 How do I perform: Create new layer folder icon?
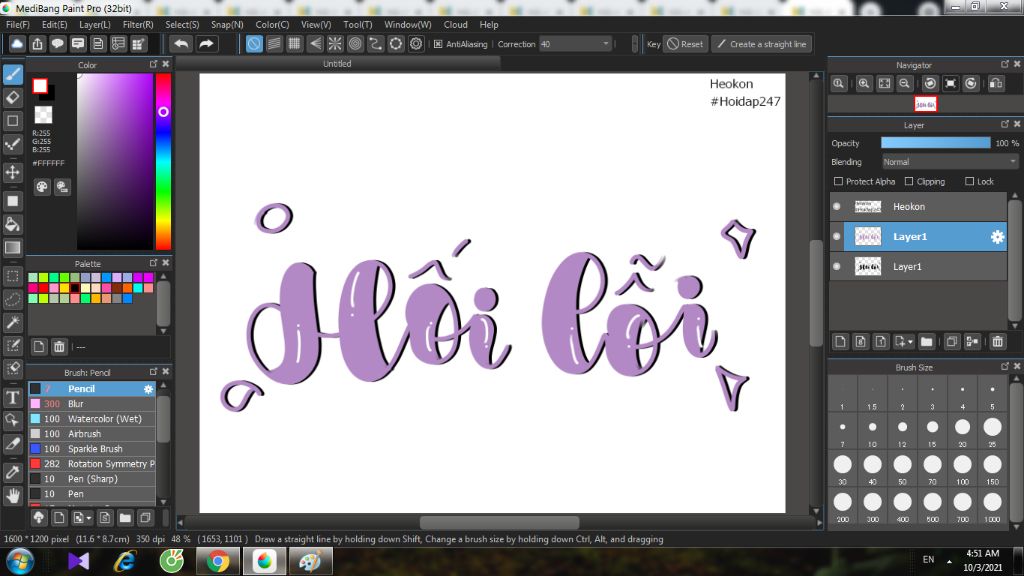point(927,342)
